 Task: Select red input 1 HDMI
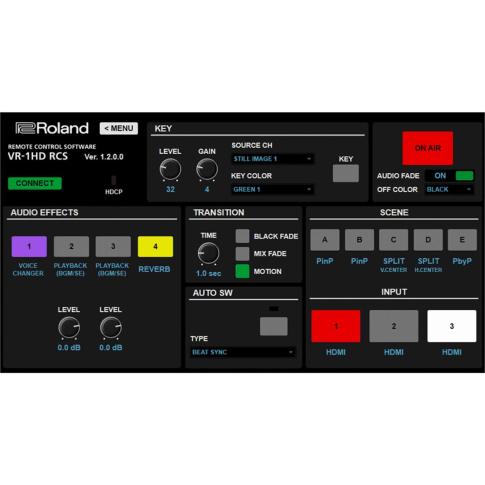coord(336,326)
